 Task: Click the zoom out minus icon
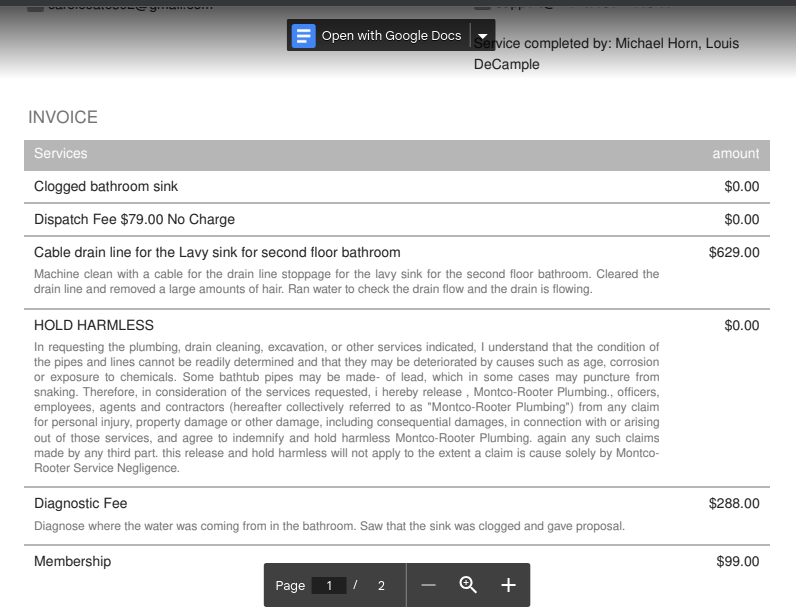click(428, 585)
